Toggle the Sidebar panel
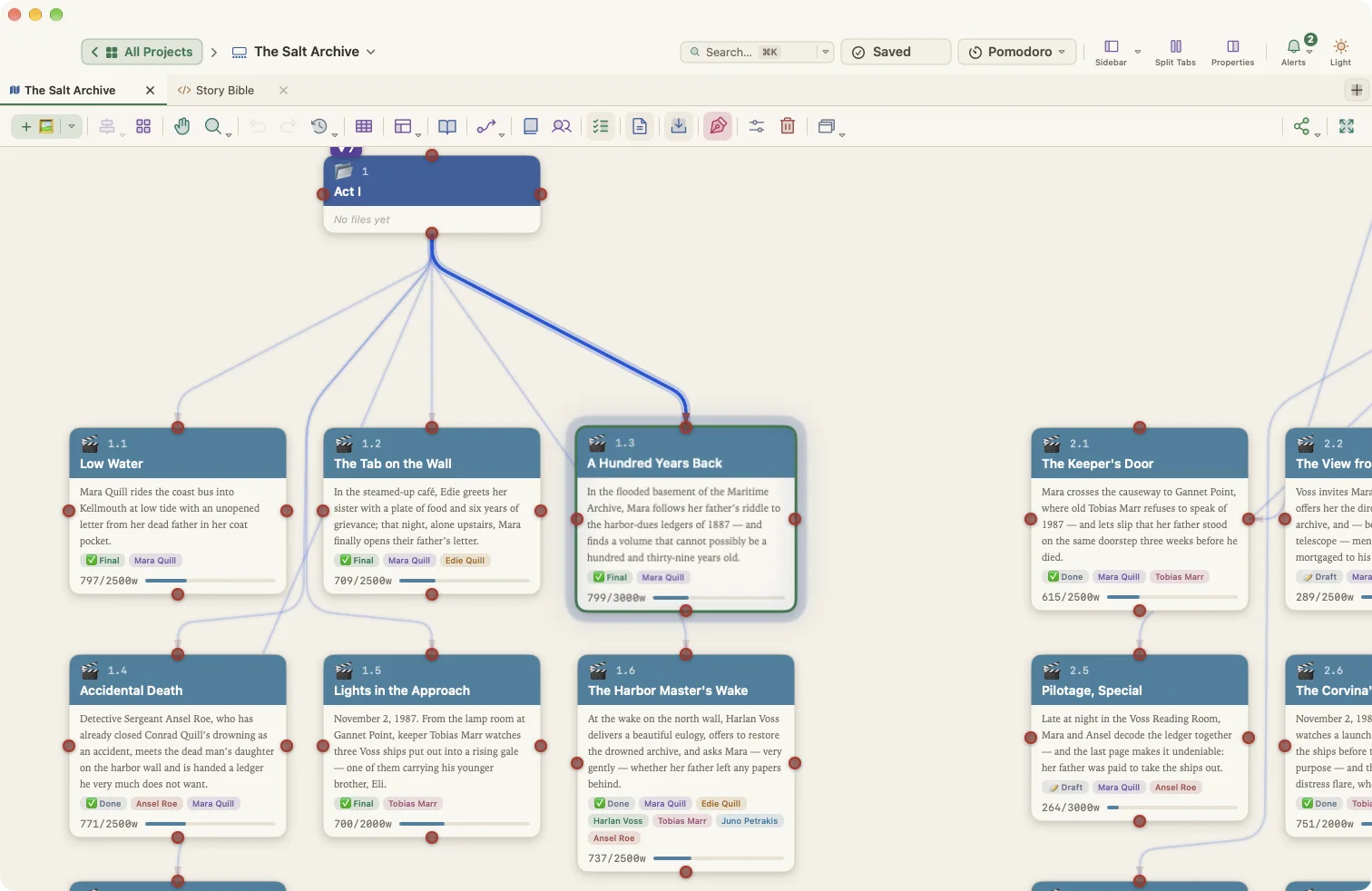 [1111, 51]
